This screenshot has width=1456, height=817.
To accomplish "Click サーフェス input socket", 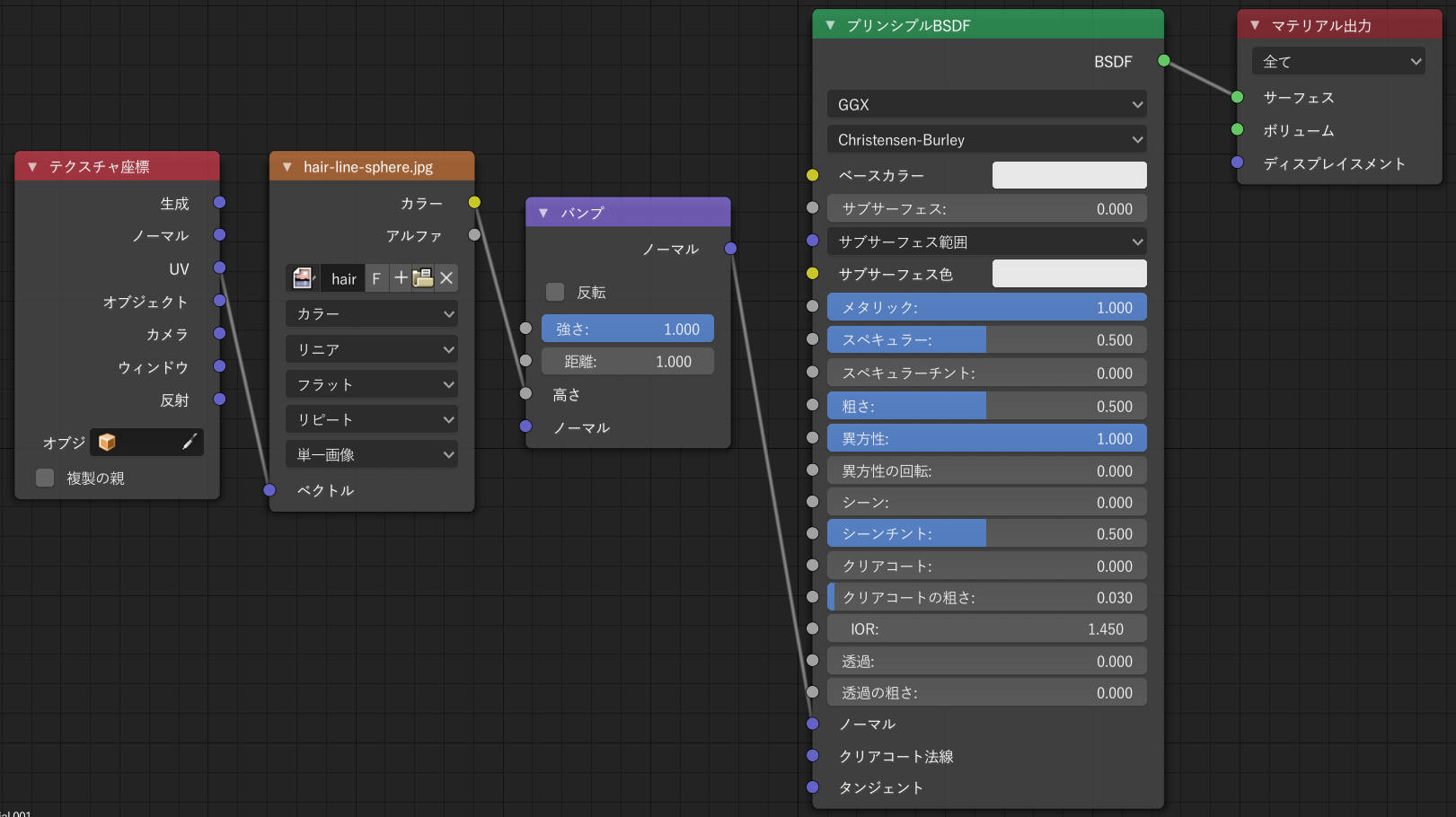I will tap(1237, 96).
